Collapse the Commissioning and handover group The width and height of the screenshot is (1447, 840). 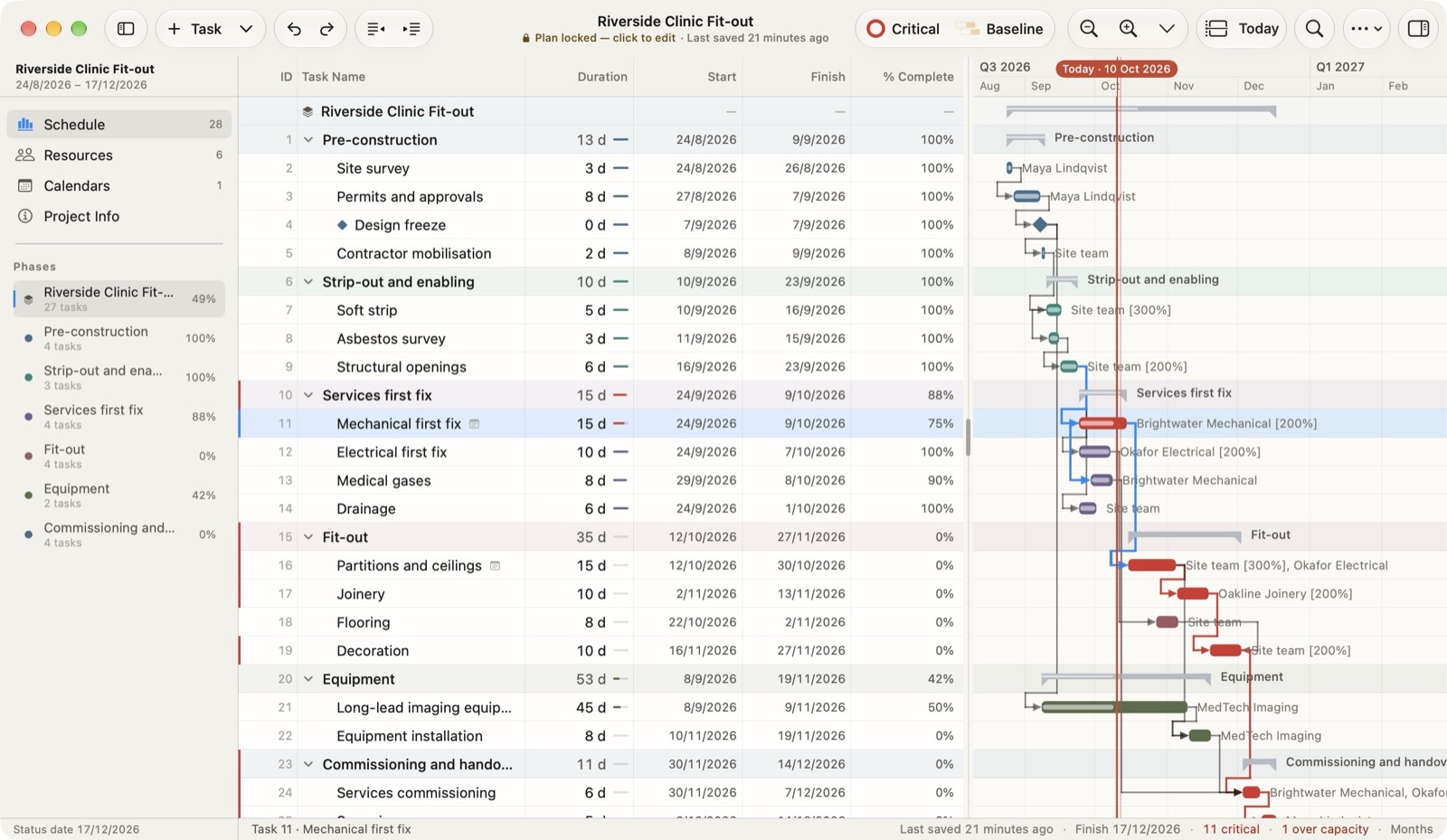[x=308, y=764]
